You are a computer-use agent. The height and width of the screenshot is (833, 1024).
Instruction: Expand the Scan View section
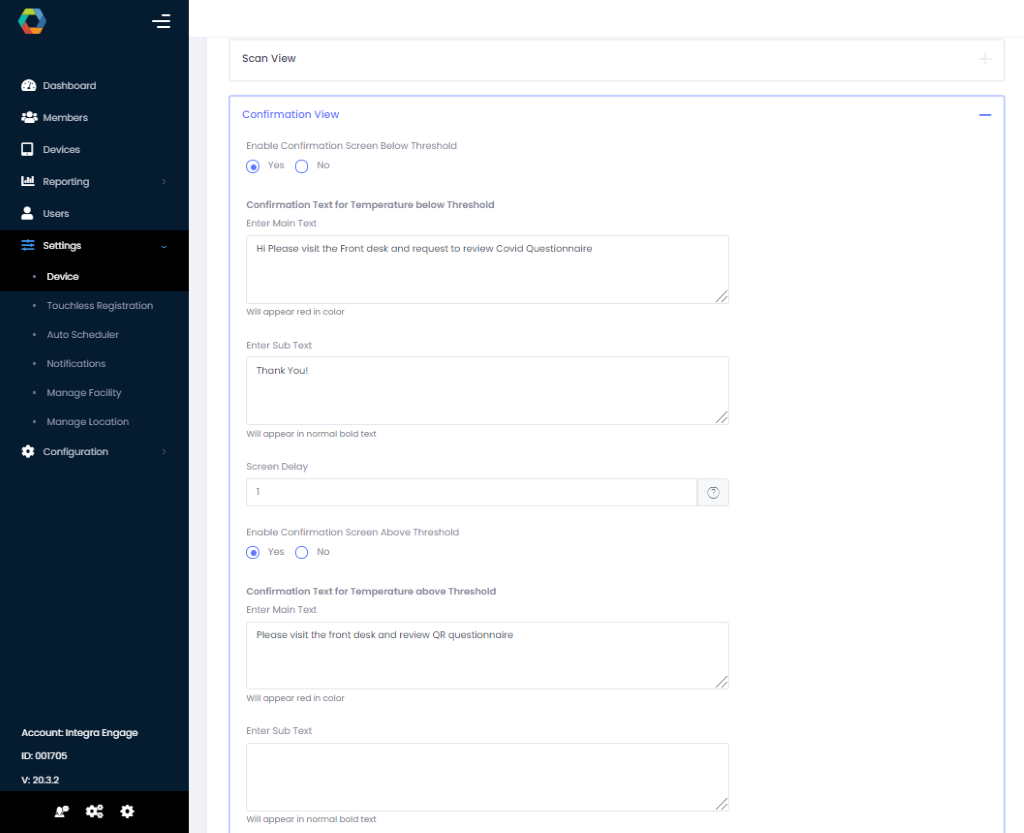[x=985, y=59]
